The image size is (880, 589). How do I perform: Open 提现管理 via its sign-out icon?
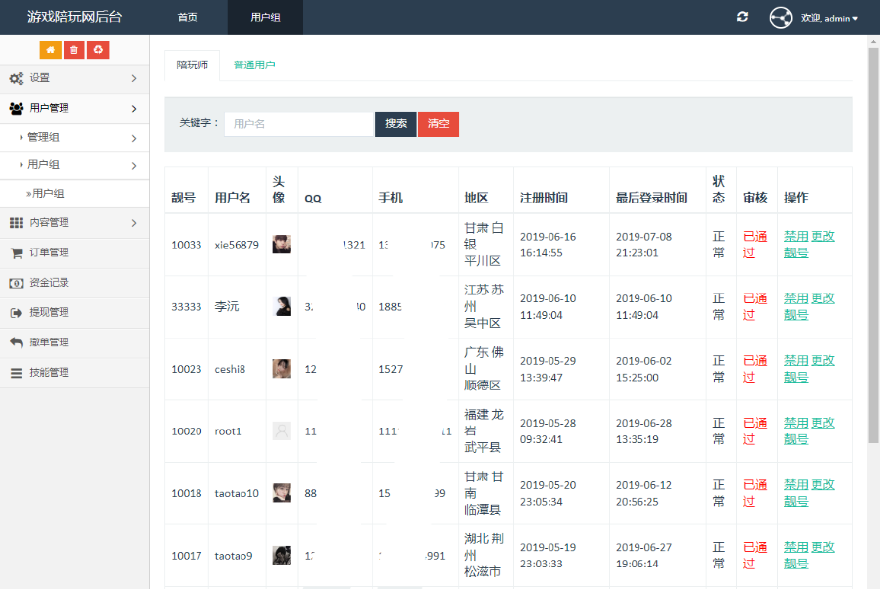(16, 313)
